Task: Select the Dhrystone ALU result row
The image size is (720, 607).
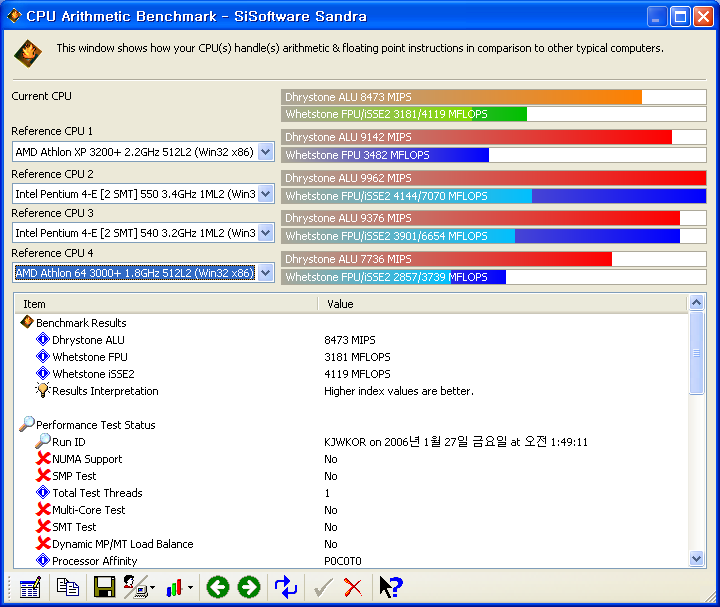Action: point(351,340)
